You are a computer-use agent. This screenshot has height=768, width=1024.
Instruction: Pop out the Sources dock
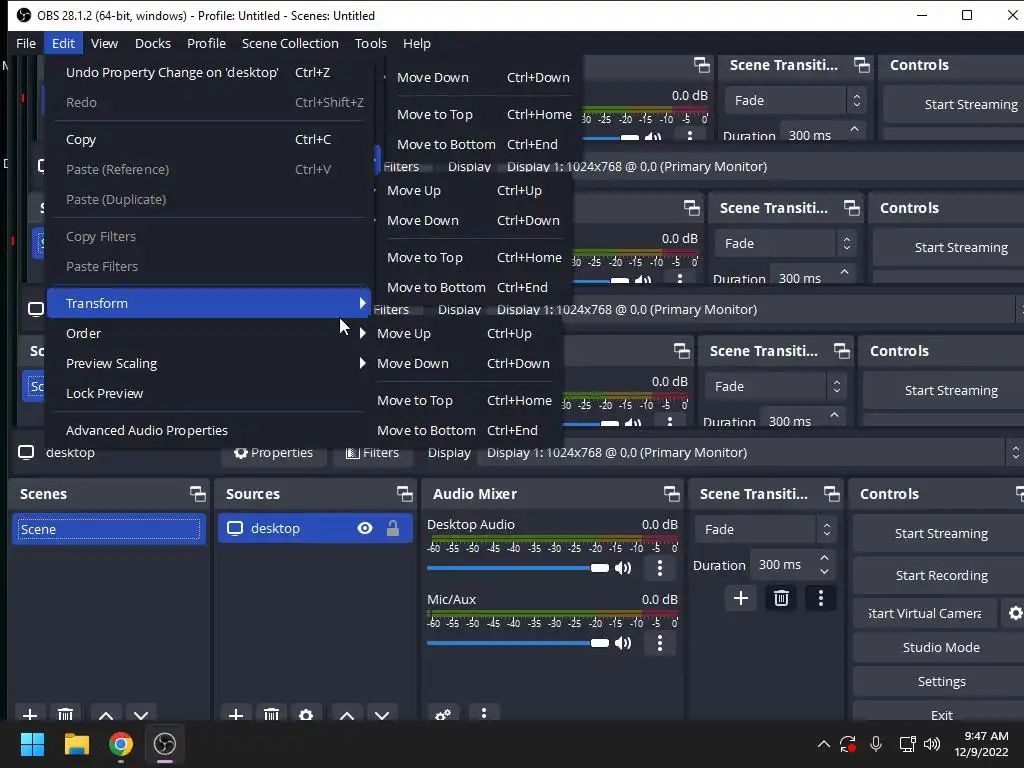click(404, 494)
